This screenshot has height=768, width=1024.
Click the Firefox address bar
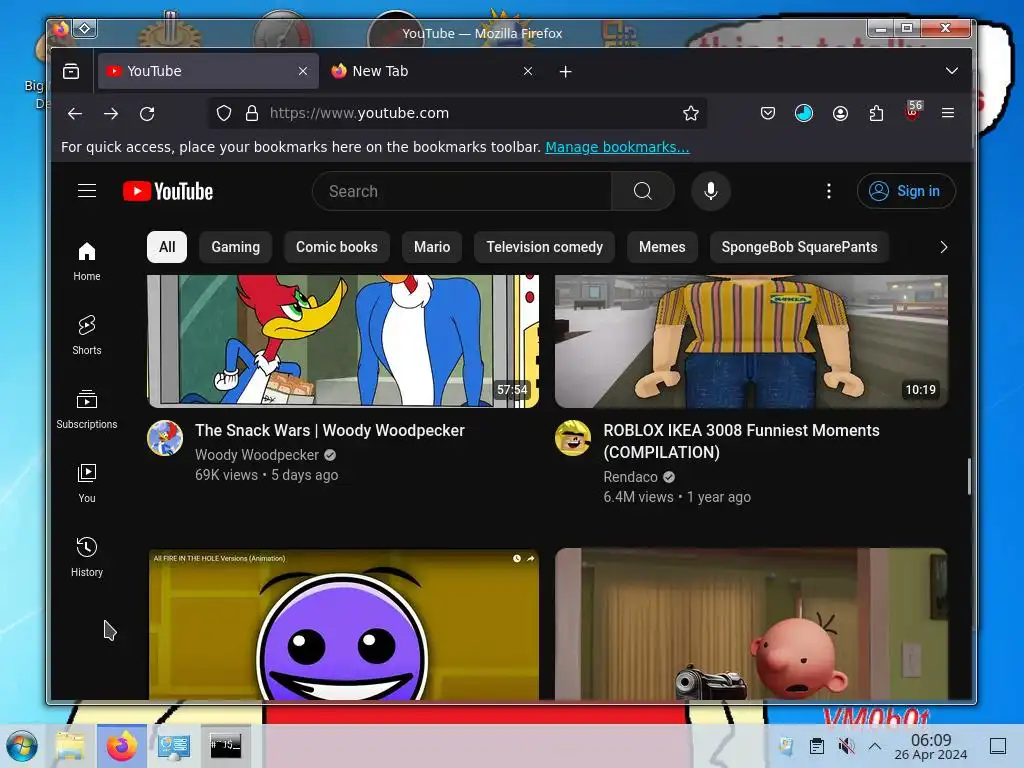(457, 113)
